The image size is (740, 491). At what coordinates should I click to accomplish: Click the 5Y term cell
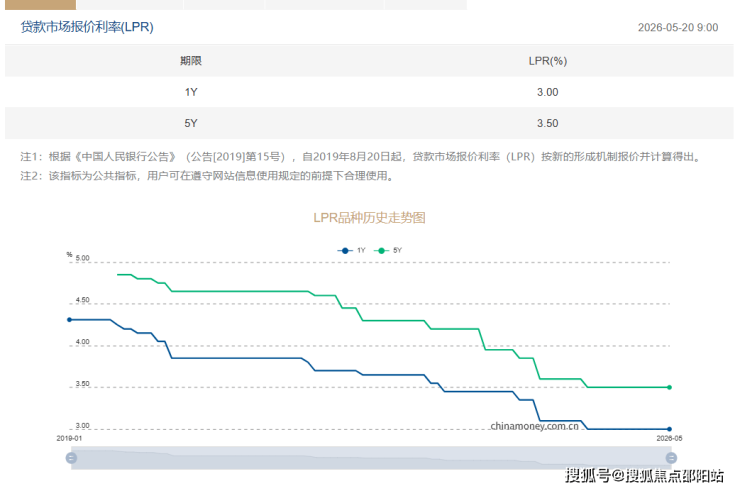(x=191, y=123)
